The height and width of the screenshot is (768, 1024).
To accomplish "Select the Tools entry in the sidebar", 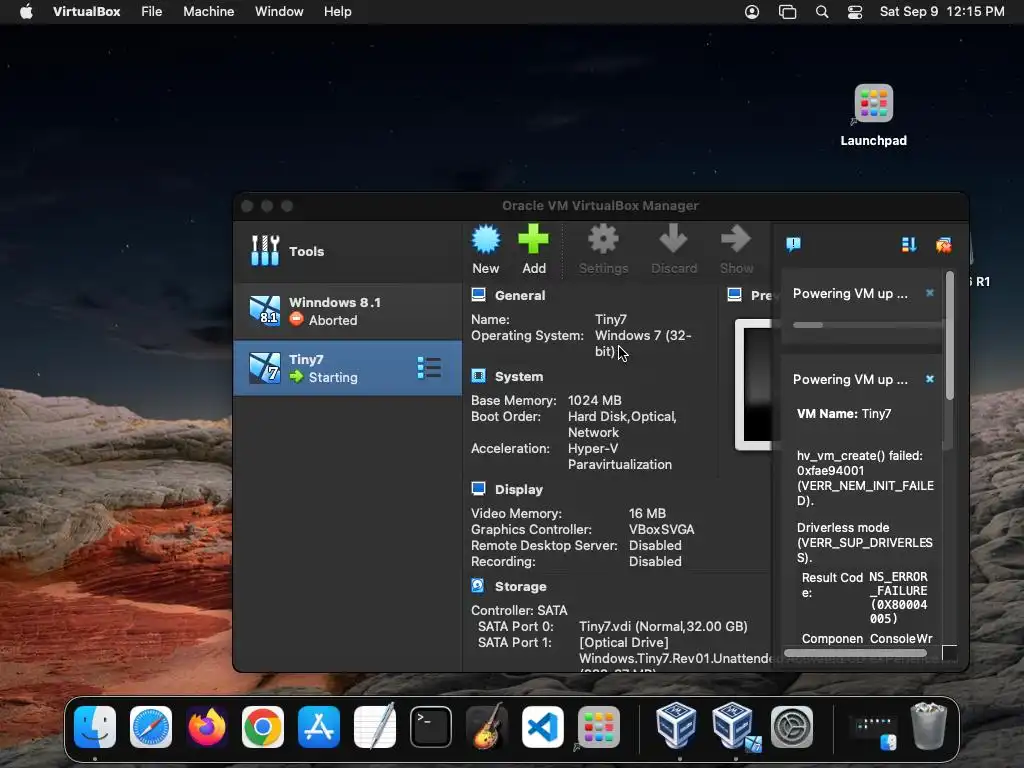I will (347, 251).
